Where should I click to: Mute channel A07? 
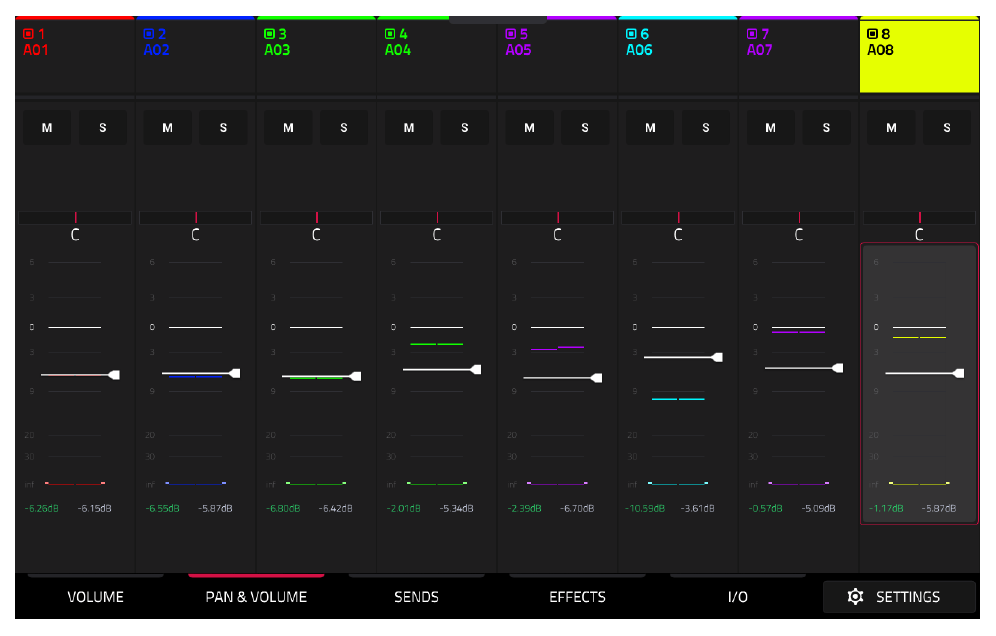coord(771,128)
